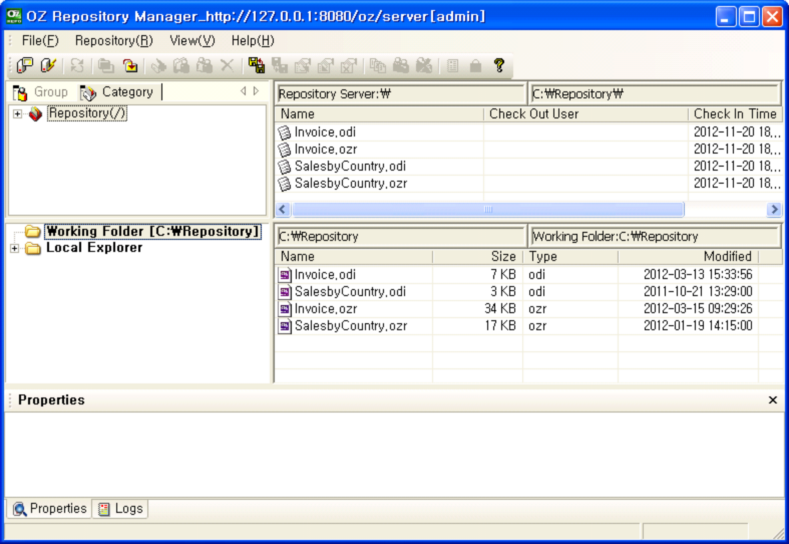Click the red folder with down-arrow icon
This screenshot has width=789, height=544.
[x=130, y=65]
